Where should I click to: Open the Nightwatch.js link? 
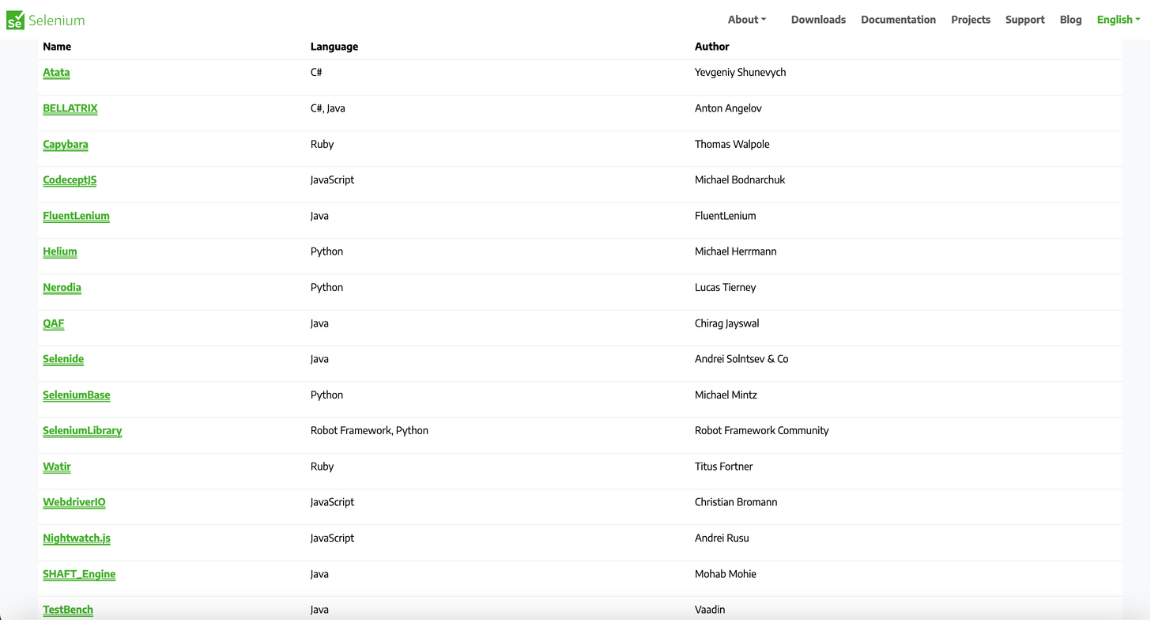[76, 538]
